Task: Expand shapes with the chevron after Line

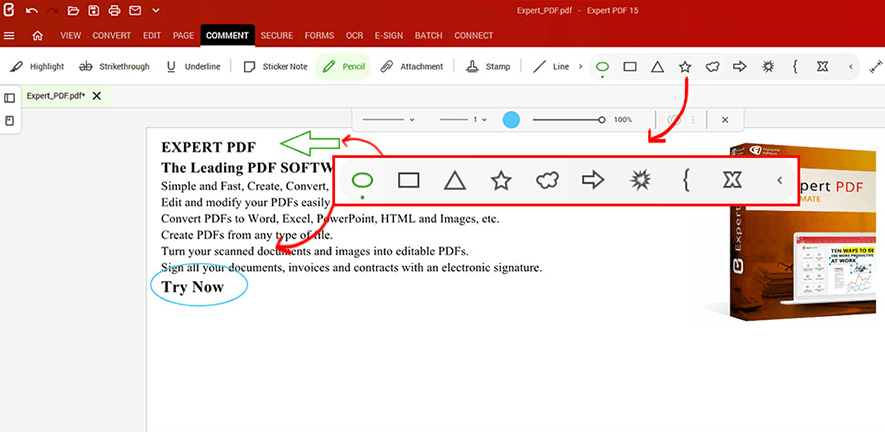Action: [x=580, y=67]
